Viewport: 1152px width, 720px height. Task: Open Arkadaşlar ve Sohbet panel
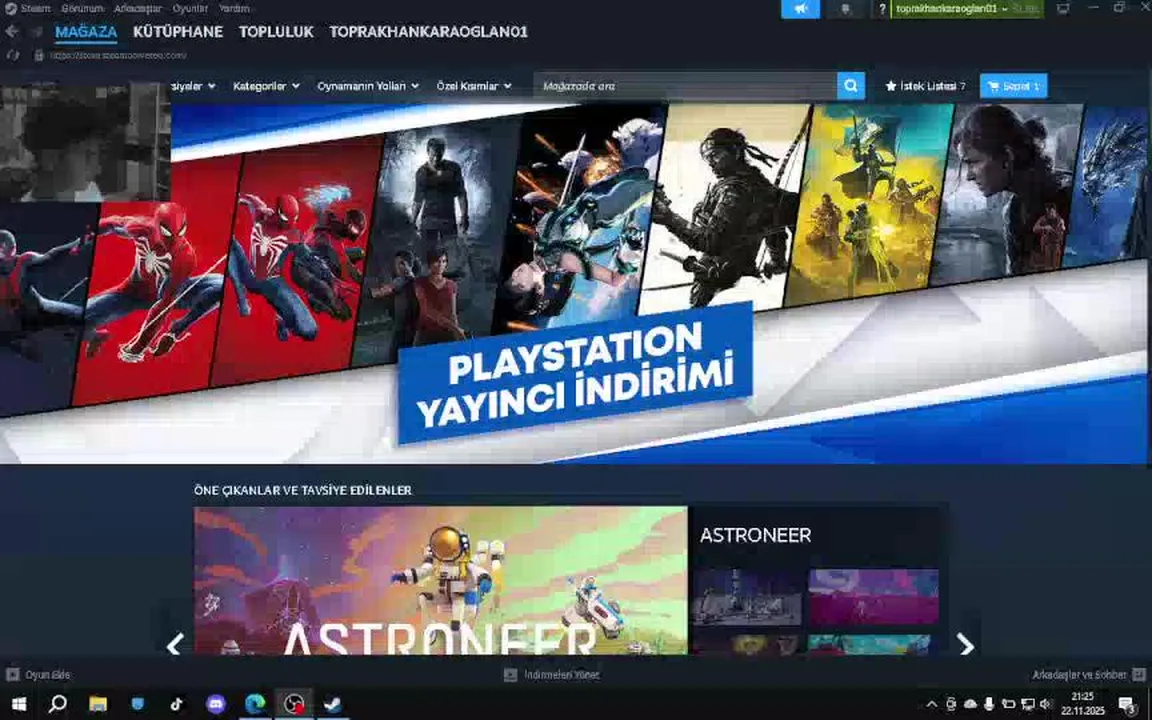[x=1088, y=674]
